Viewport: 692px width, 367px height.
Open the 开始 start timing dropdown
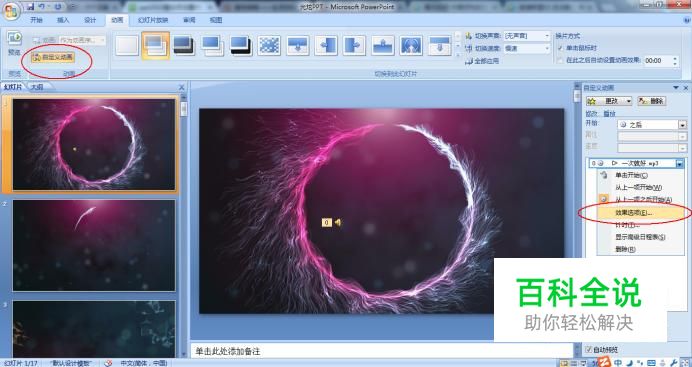click(651, 125)
